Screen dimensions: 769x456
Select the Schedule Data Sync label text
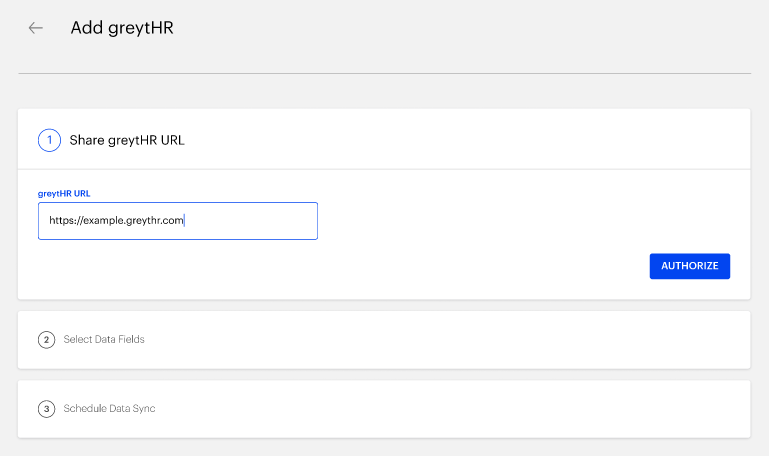(x=109, y=408)
